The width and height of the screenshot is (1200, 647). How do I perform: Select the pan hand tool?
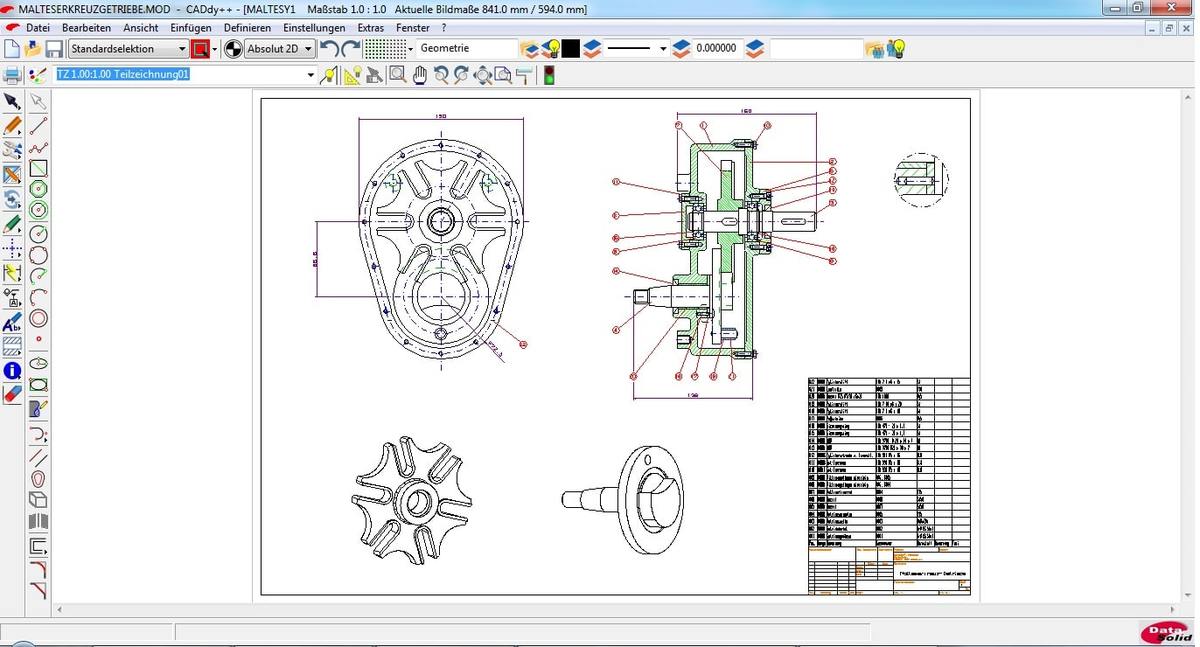(419, 75)
